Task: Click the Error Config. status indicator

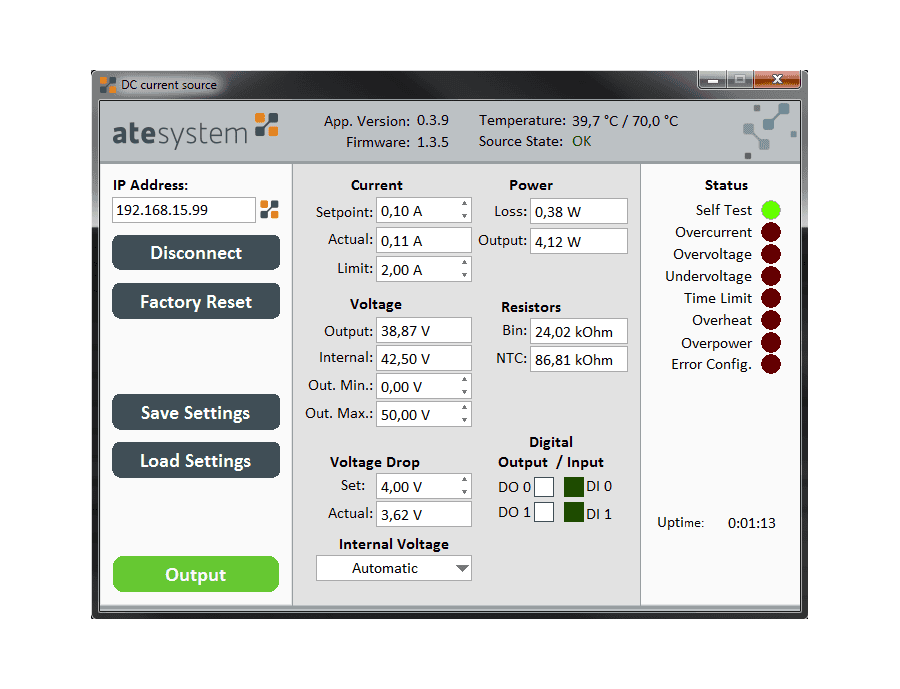Action: [x=771, y=364]
